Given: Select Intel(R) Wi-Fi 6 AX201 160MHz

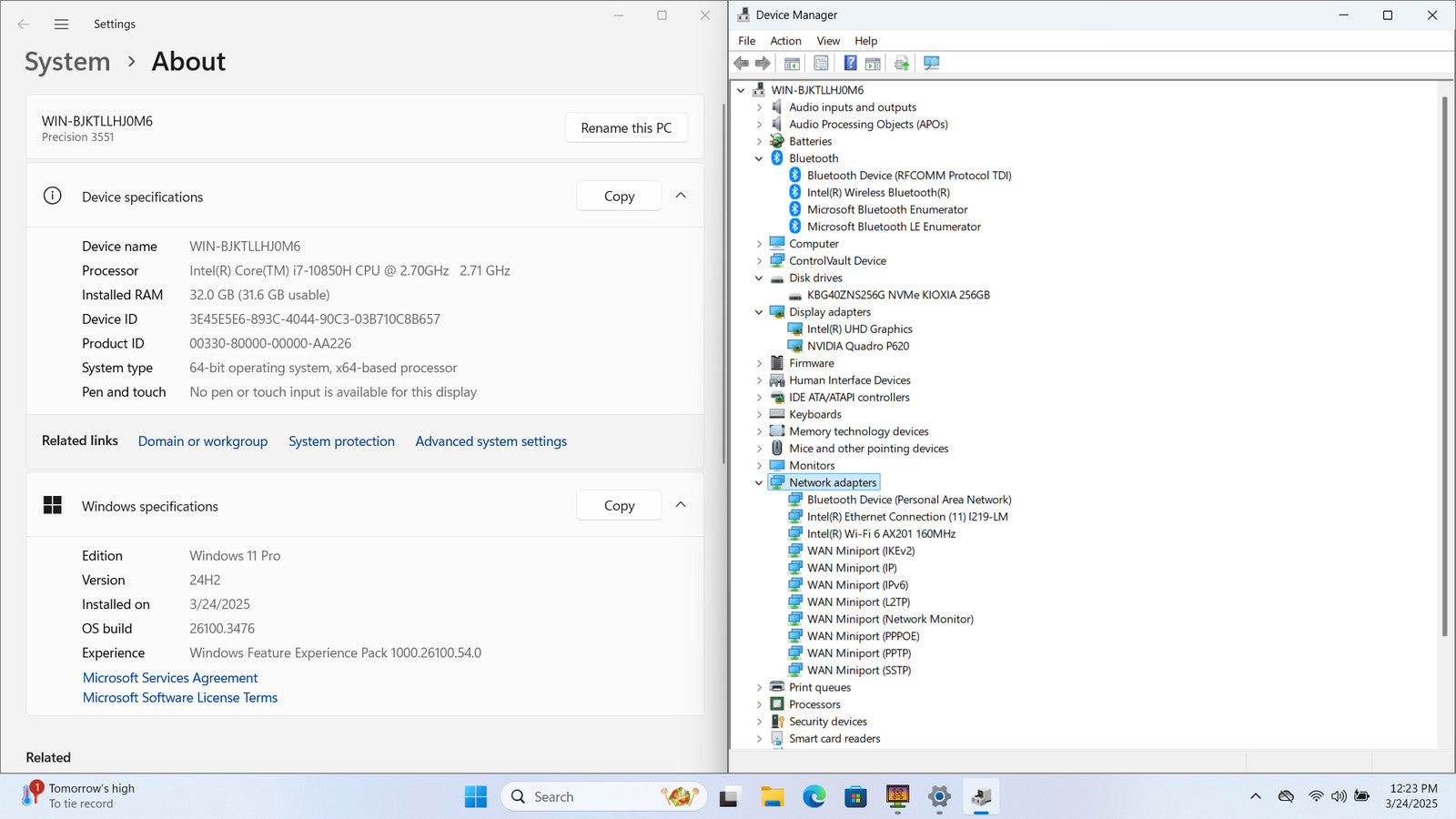Looking at the screenshot, I should coord(881,534).
